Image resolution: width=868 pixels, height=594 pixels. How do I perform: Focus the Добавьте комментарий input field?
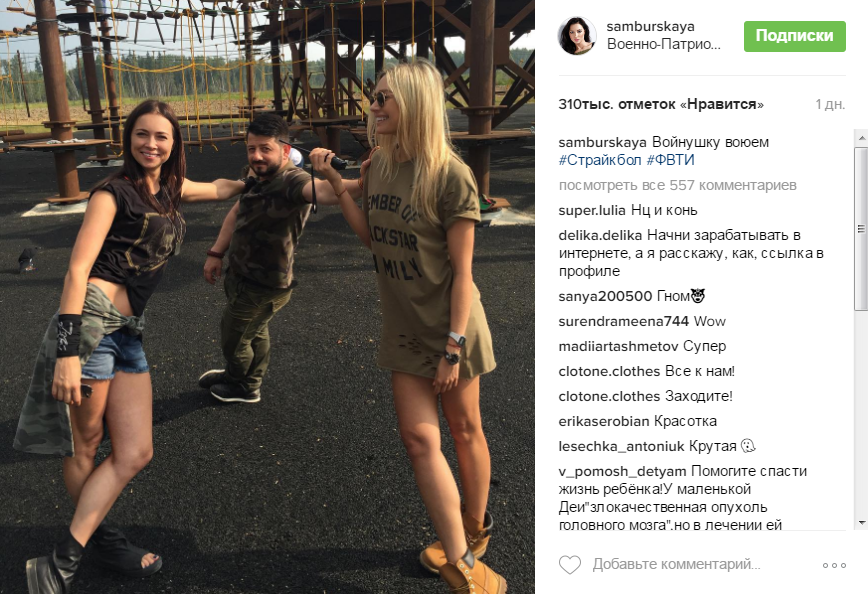pos(676,565)
